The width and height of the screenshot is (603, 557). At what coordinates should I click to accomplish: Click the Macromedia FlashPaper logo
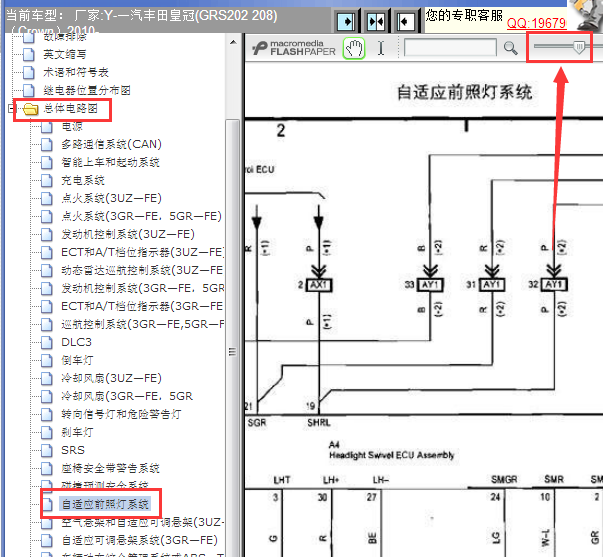pos(294,47)
